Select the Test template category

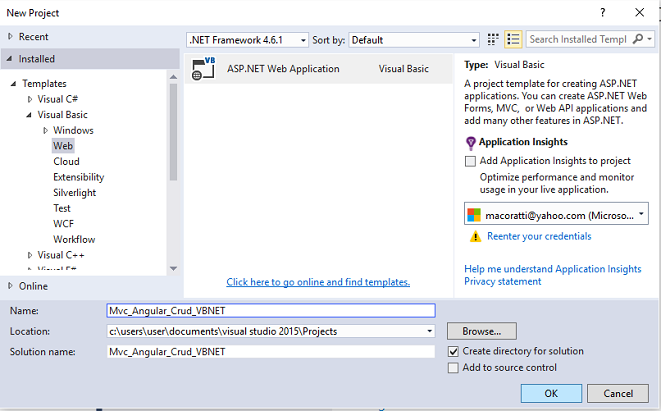[x=62, y=208]
